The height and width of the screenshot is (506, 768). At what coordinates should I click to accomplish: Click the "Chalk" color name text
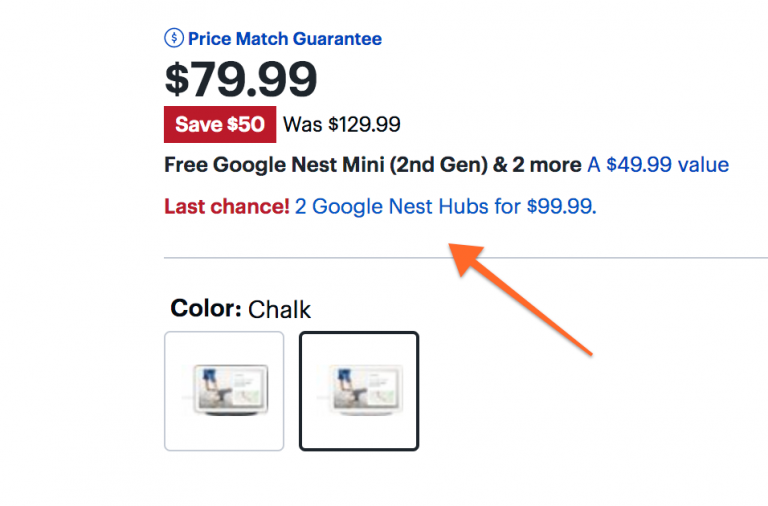click(x=280, y=309)
